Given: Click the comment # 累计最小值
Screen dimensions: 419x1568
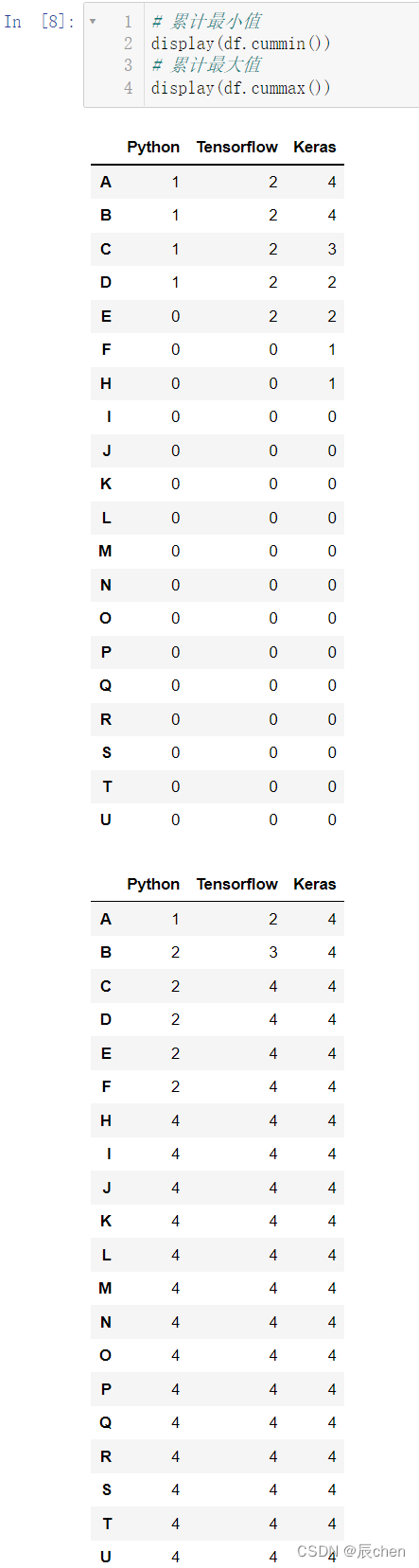Looking at the screenshot, I should point(206,21).
